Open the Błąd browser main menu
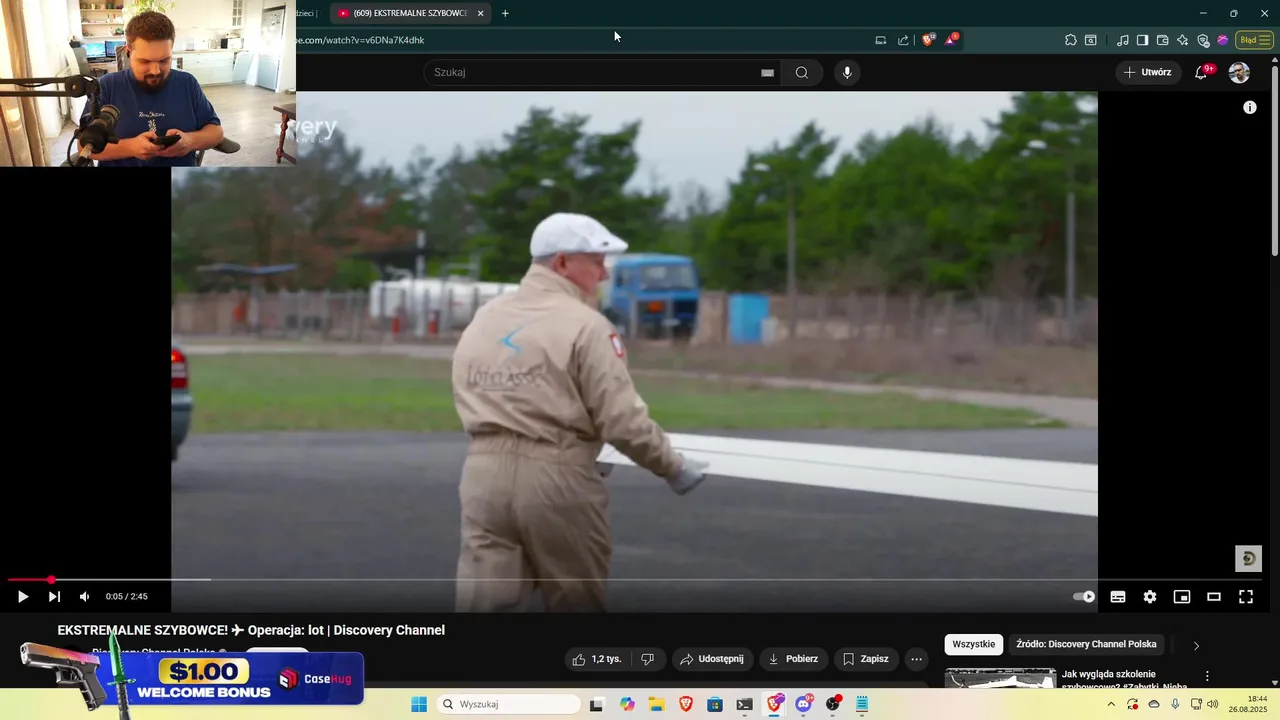 coord(1254,40)
